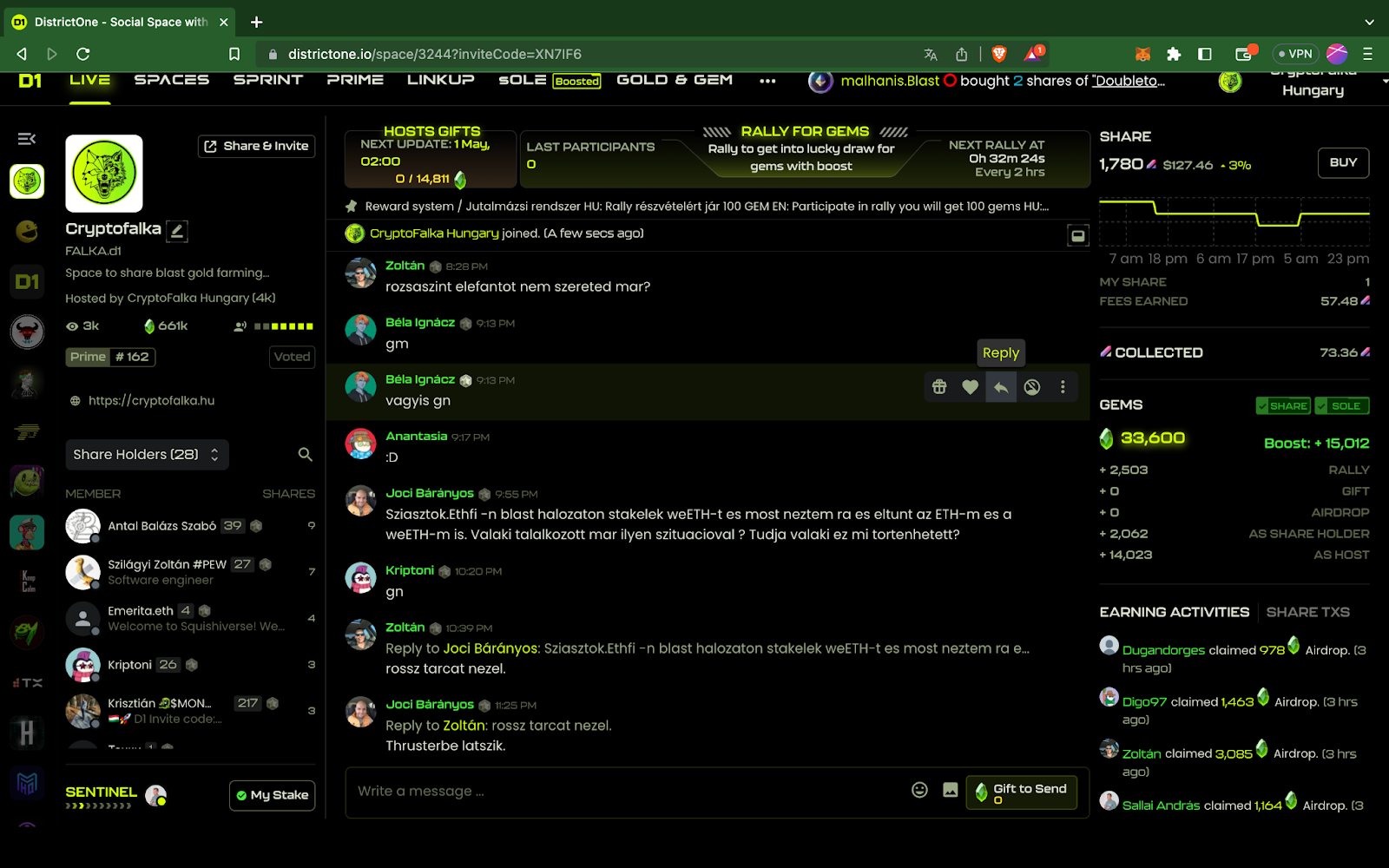This screenshot has height=868, width=1389.
Task: Open a new browser tab
Action: click(256, 22)
